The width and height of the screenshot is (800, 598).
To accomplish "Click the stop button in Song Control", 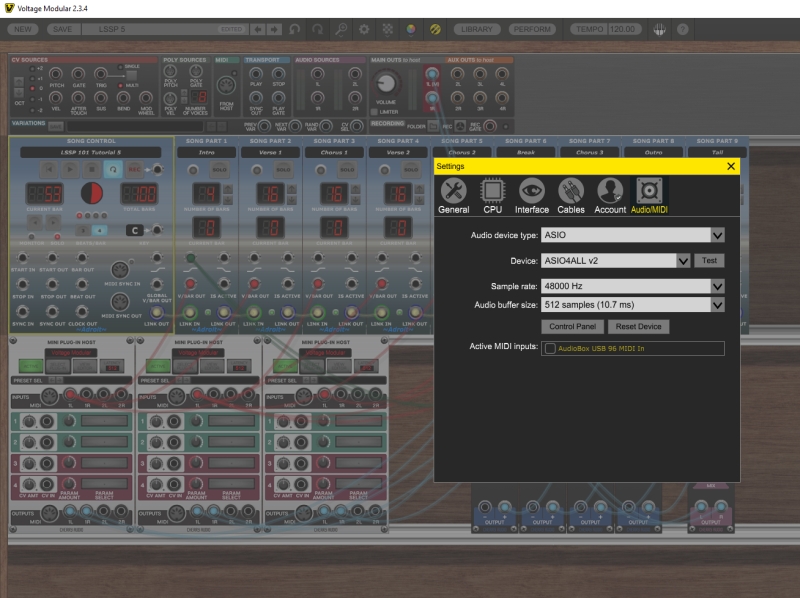I will tap(92, 169).
